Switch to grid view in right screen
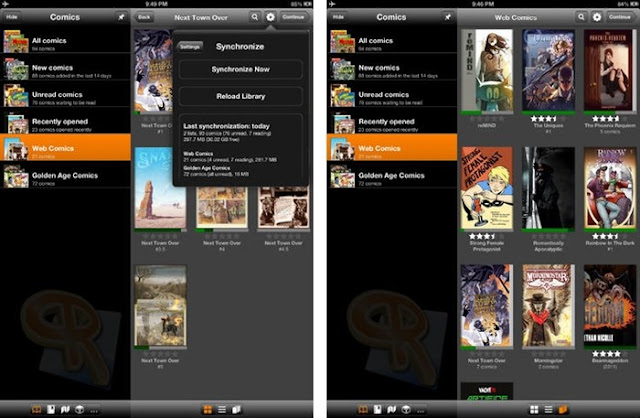 [534, 409]
